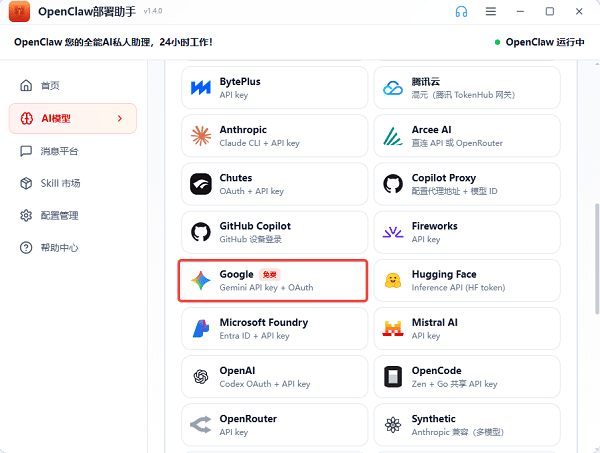The image size is (600, 453).
Task: Select the Google provider card
Action: pos(273,280)
